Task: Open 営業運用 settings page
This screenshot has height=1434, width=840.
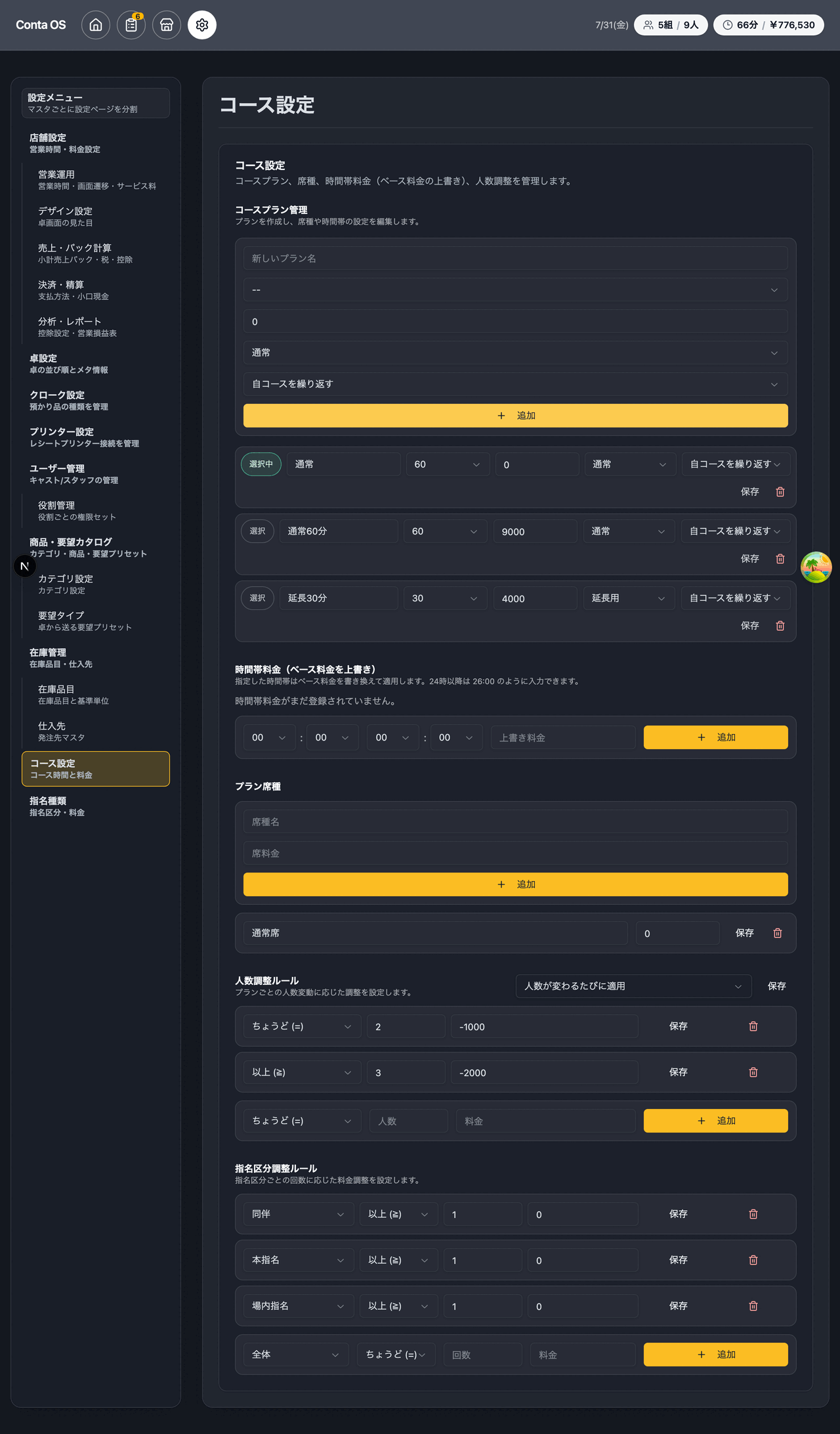Action: (x=100, y=180)
